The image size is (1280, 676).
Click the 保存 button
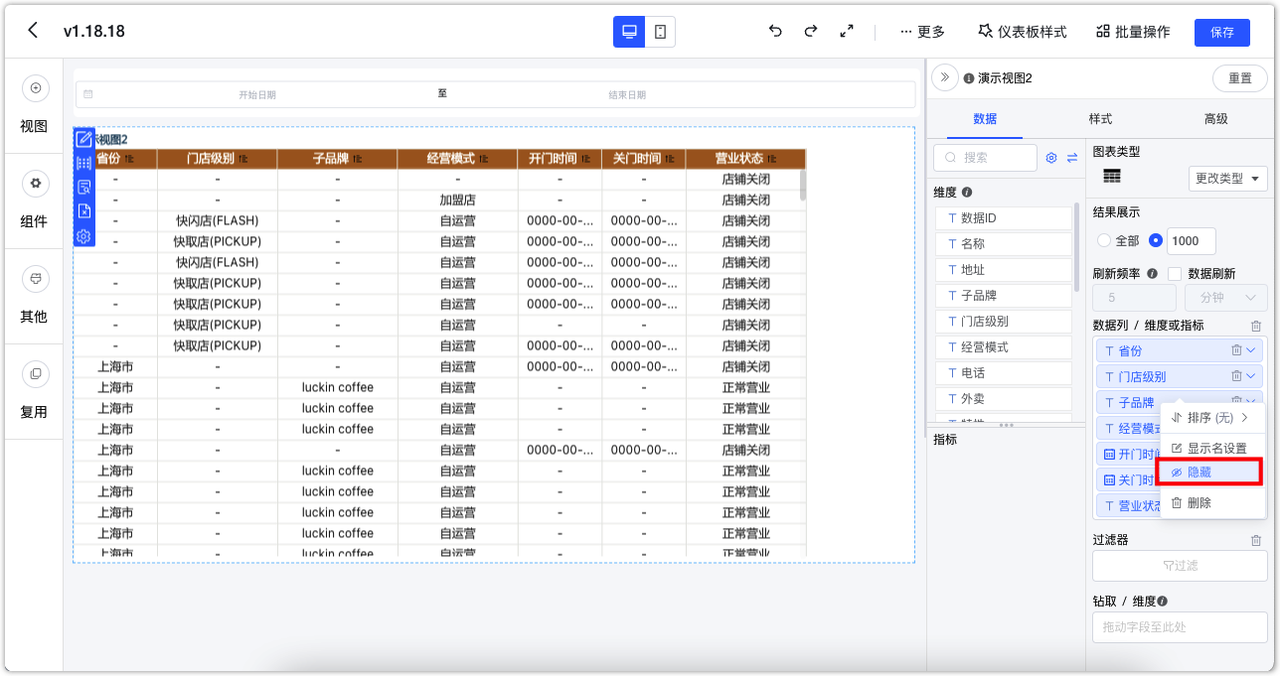1222,32
